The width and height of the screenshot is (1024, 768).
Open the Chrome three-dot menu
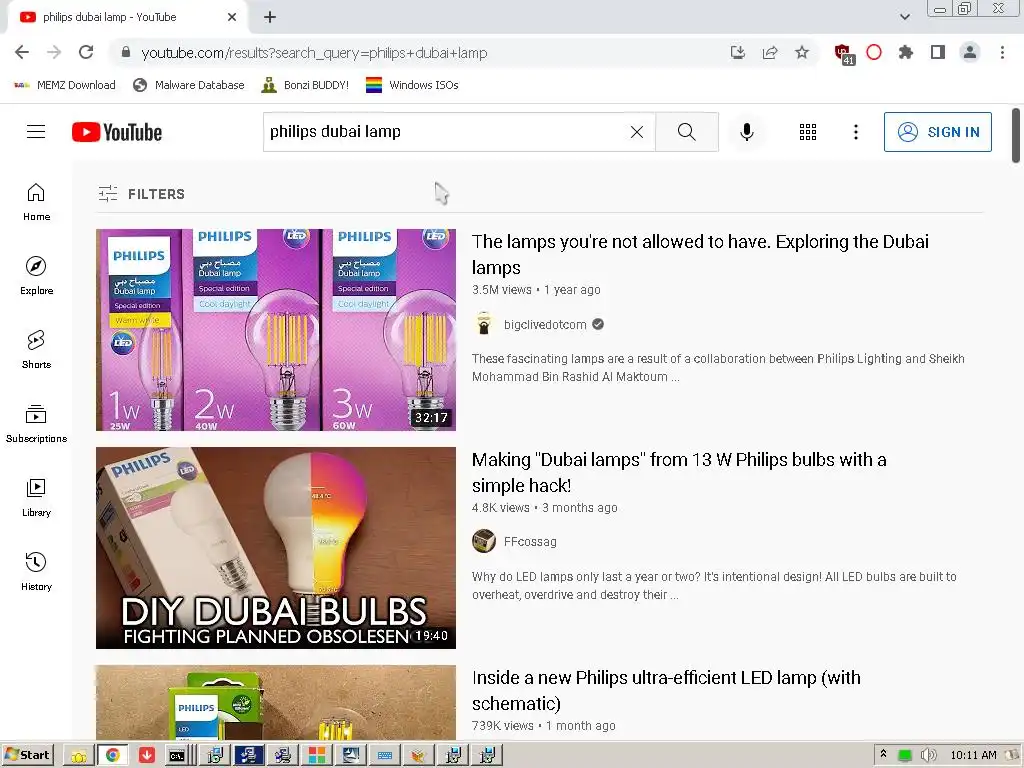click(1002, 52)
